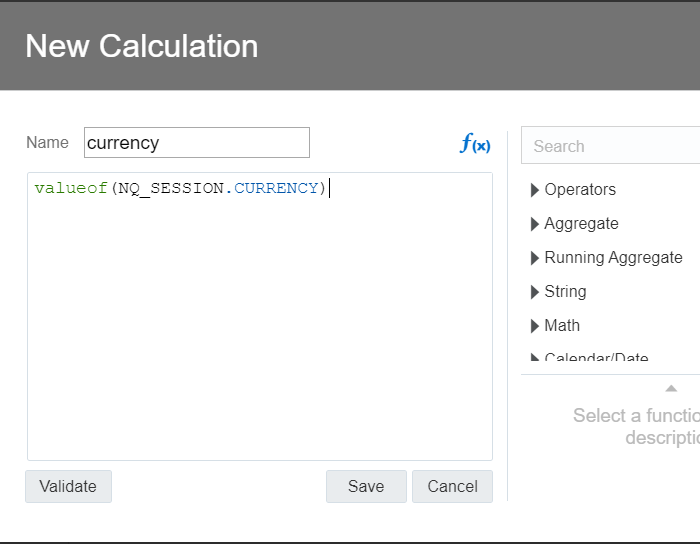Select the Math label in function list

[562, 326]
